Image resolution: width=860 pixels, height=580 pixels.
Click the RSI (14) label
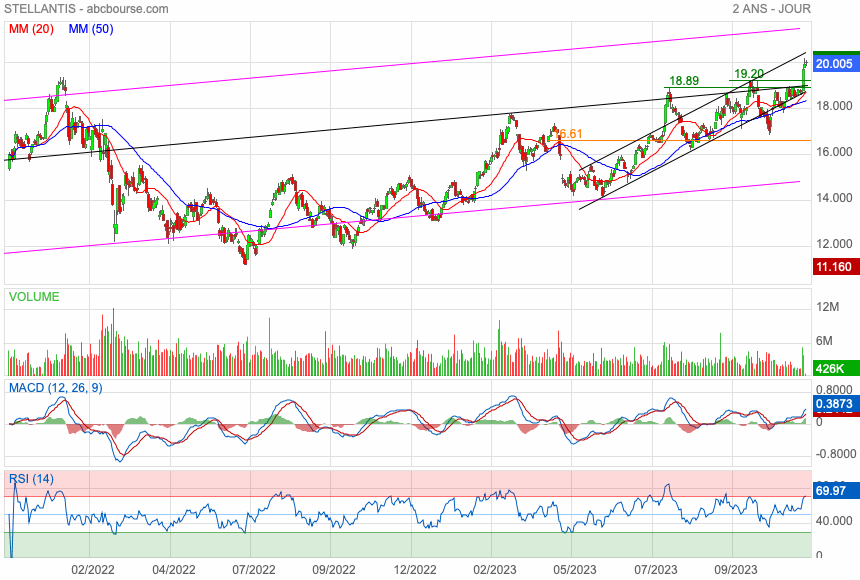click(x=31, y=479)
